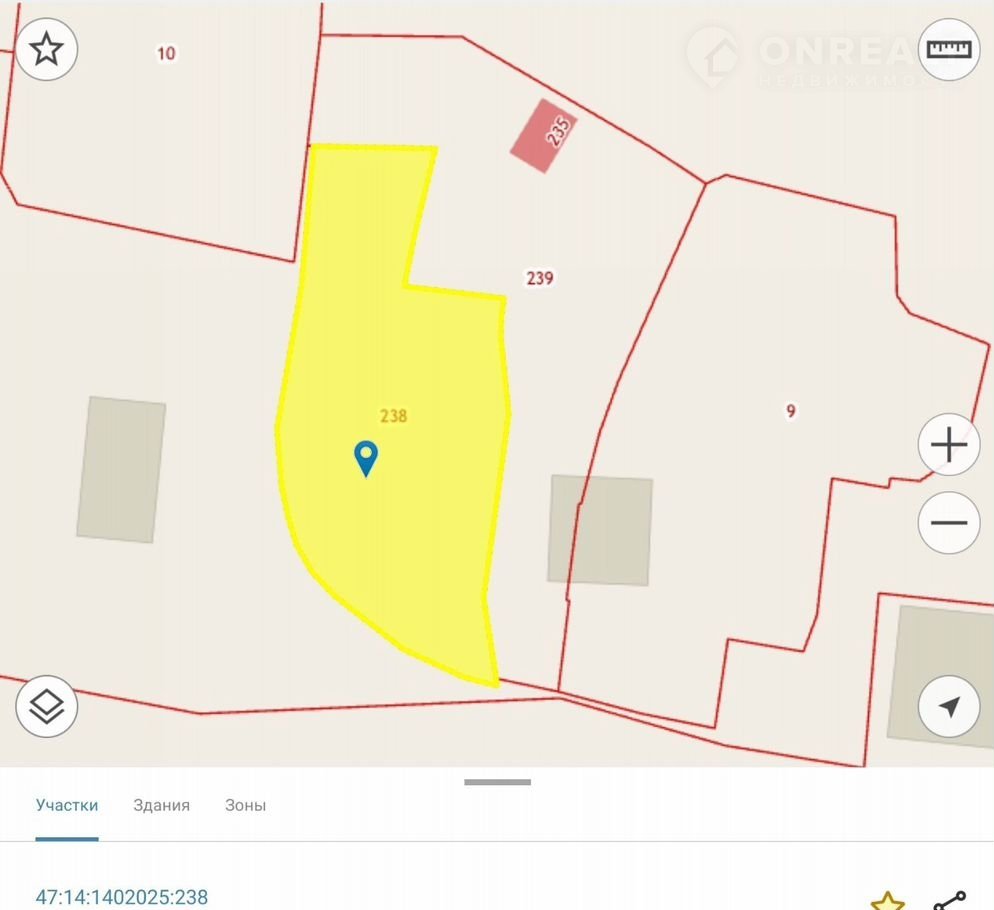The height and width of the screenshot is (910, 994).
Task: Open cadastral number 47:14:1402025:238 link
Action: click(122, 897)
